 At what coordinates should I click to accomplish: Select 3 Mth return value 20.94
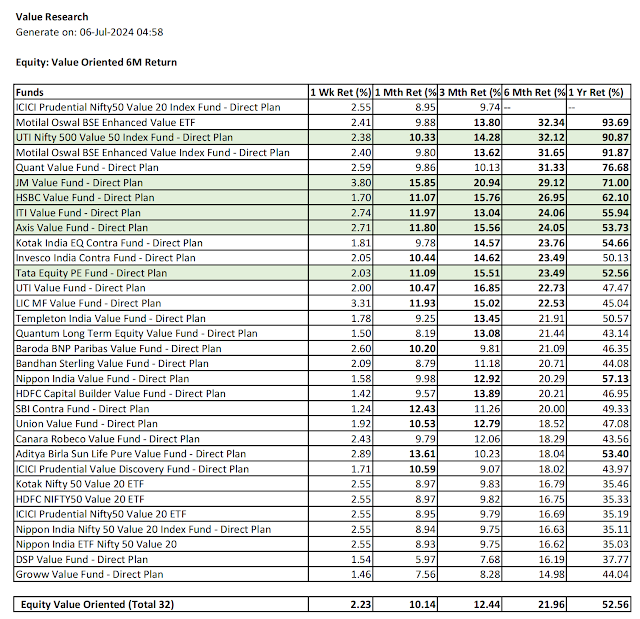pyautogui.click(x=487, y=183)
